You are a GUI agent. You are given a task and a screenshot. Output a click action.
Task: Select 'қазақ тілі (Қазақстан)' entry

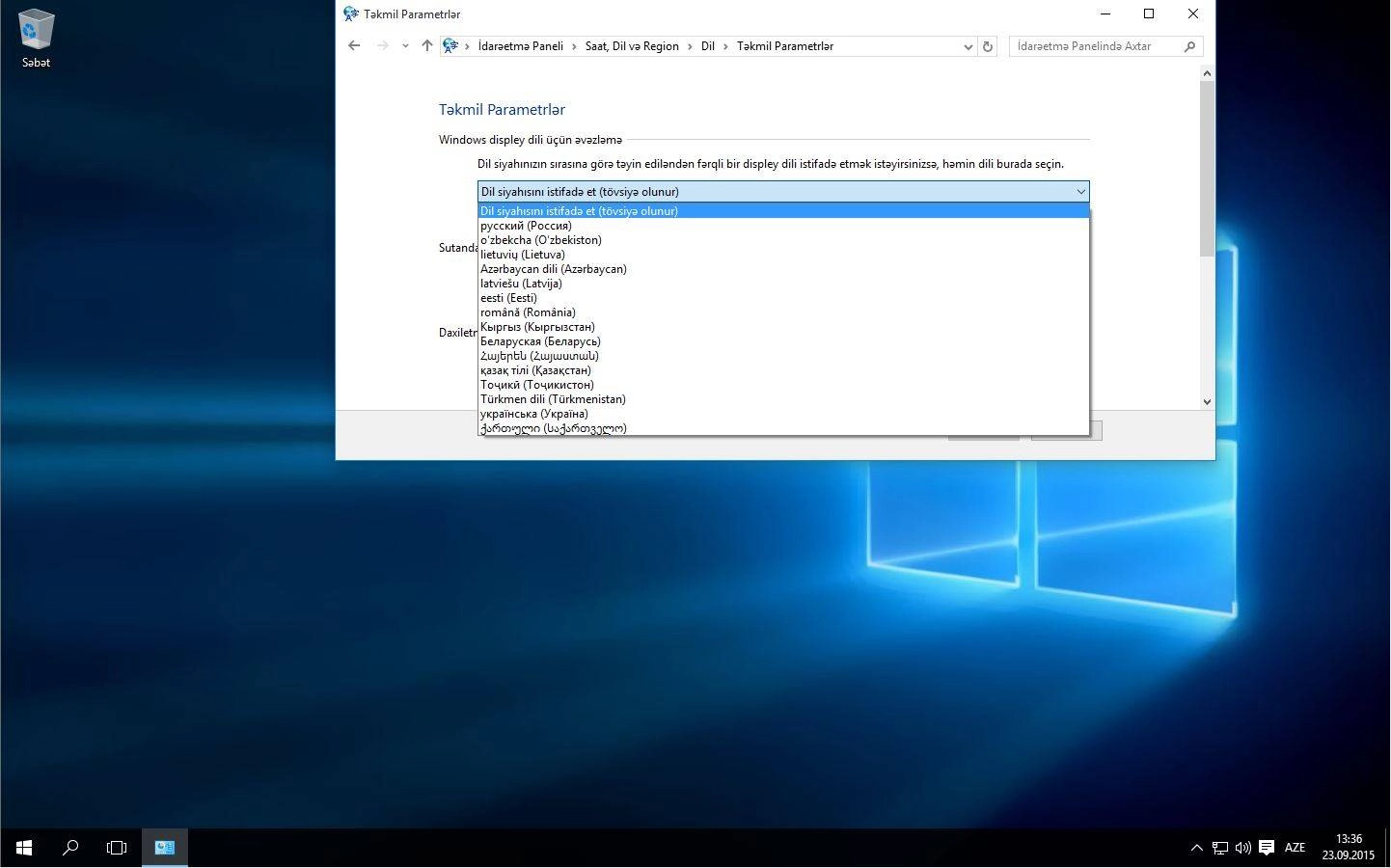[x=783, y=370]
